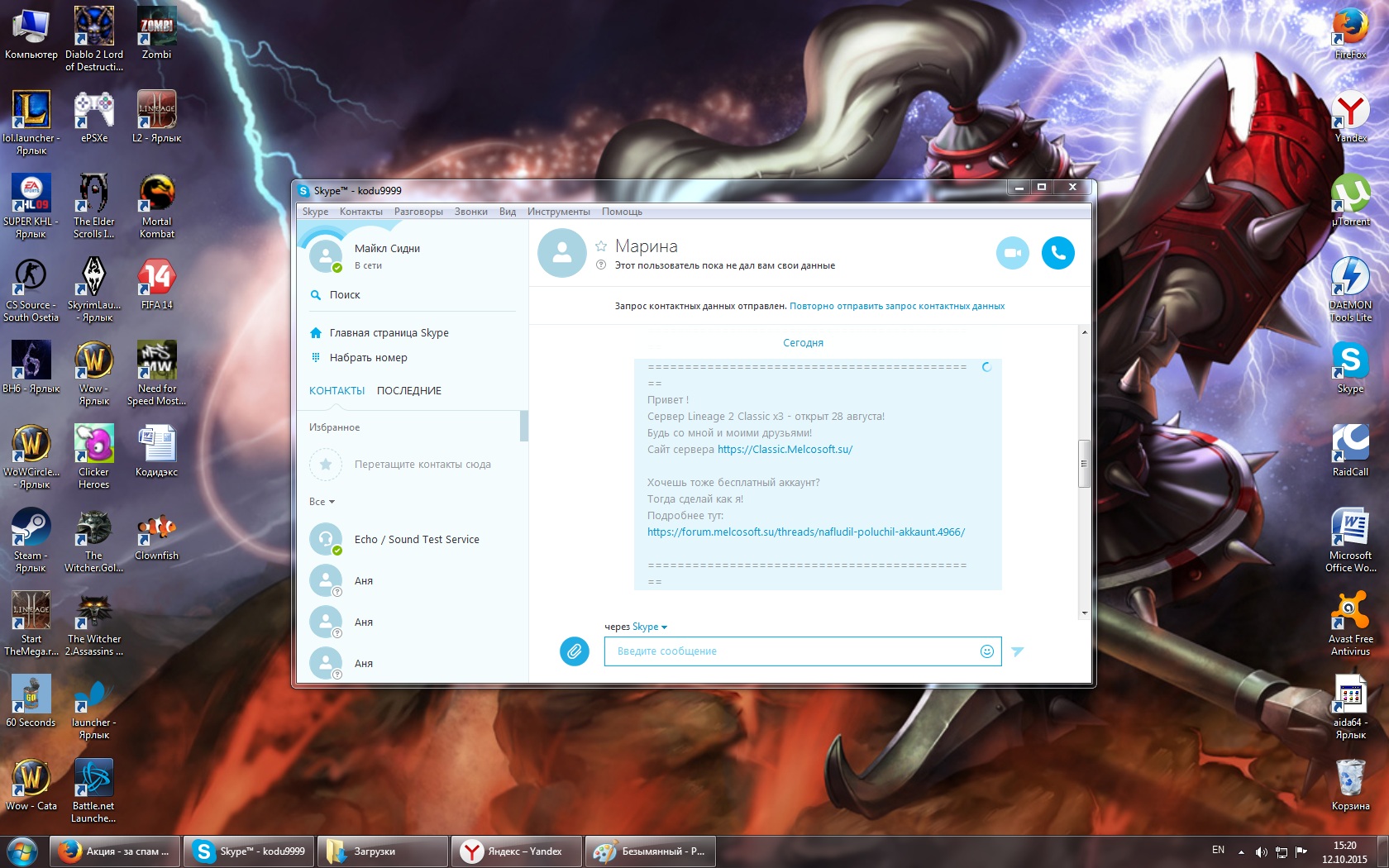
Task: Click the chat scrollbar thumb
Action: pos(1084,464)
